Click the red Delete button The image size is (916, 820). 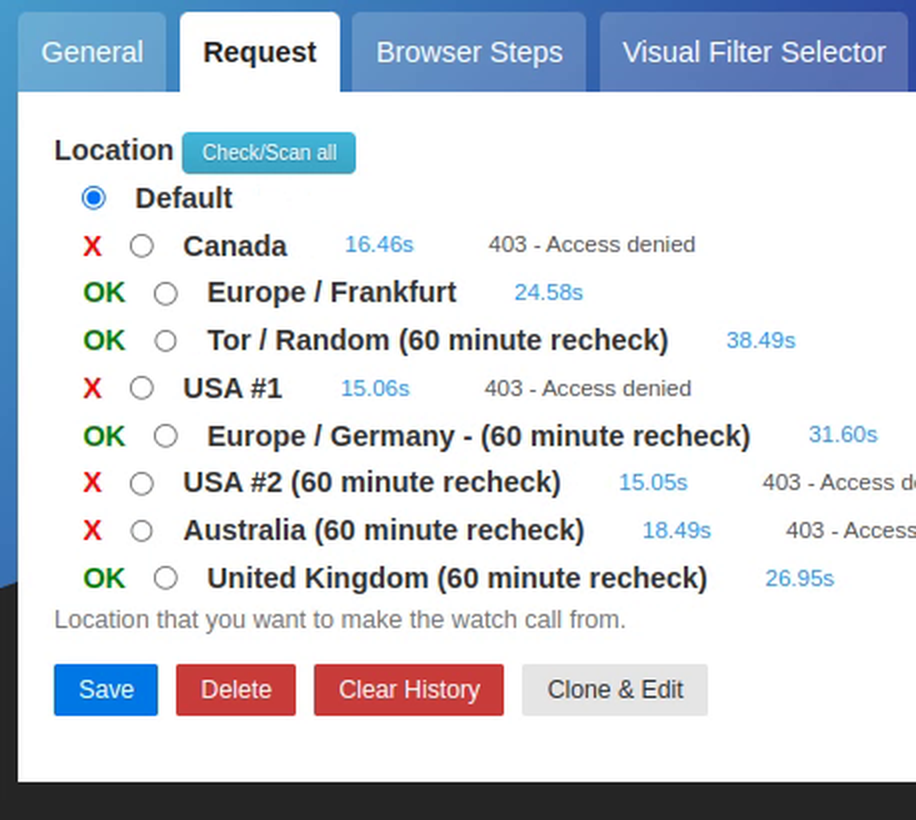click(x=236, y=690)
